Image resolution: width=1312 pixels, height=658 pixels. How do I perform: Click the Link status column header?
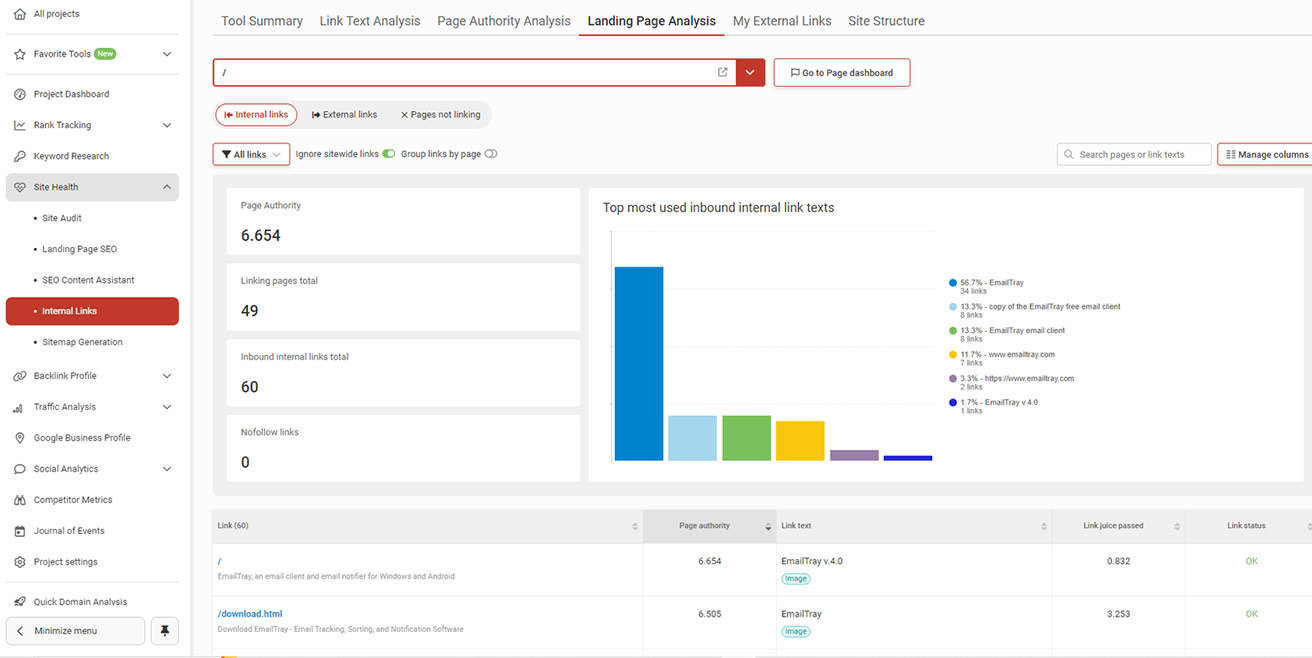click(x=1247, y=526)
